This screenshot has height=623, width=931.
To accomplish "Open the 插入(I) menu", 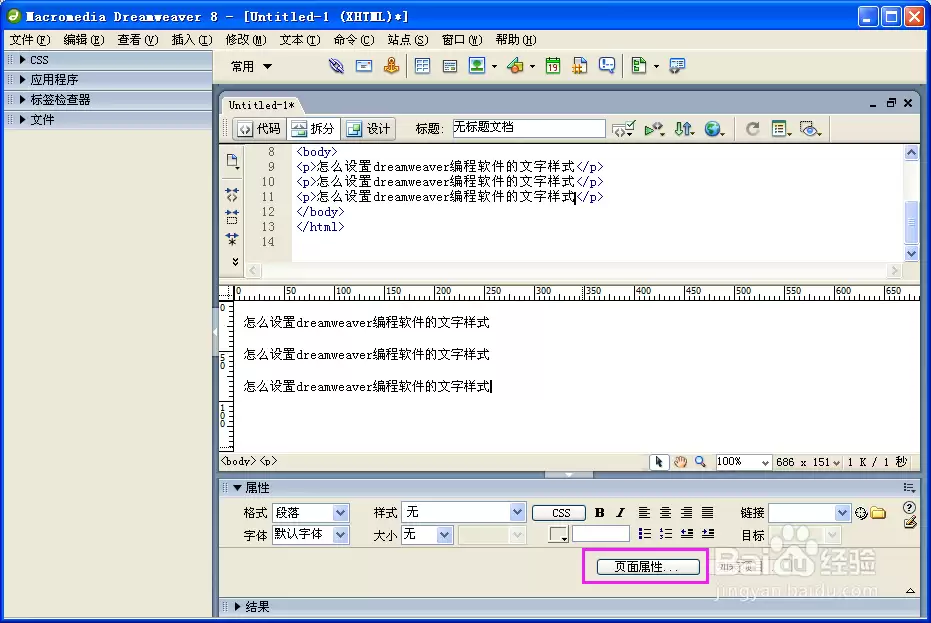I will [x=192, y=40].
